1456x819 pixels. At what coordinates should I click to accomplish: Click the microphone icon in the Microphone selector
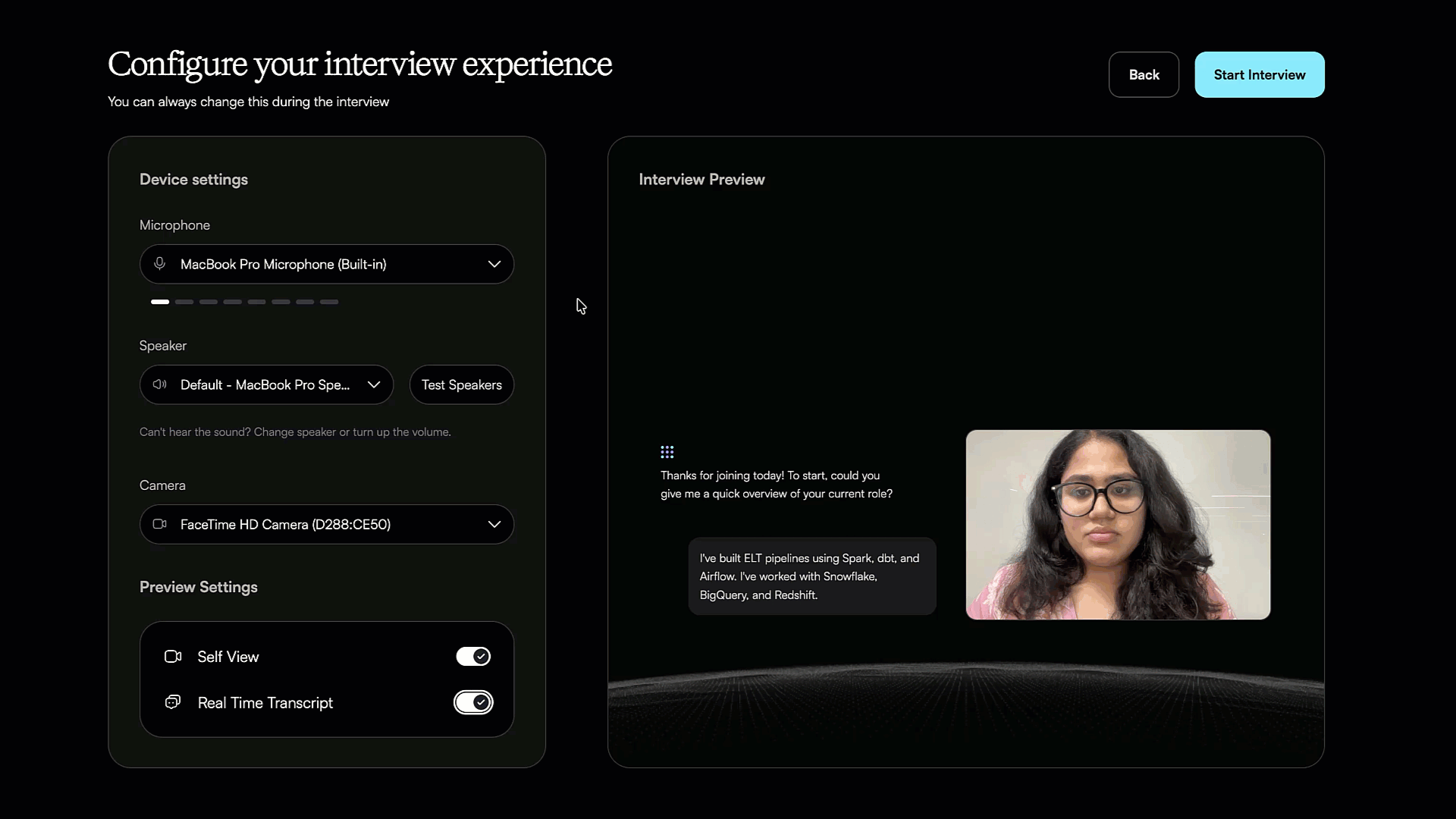159,264
